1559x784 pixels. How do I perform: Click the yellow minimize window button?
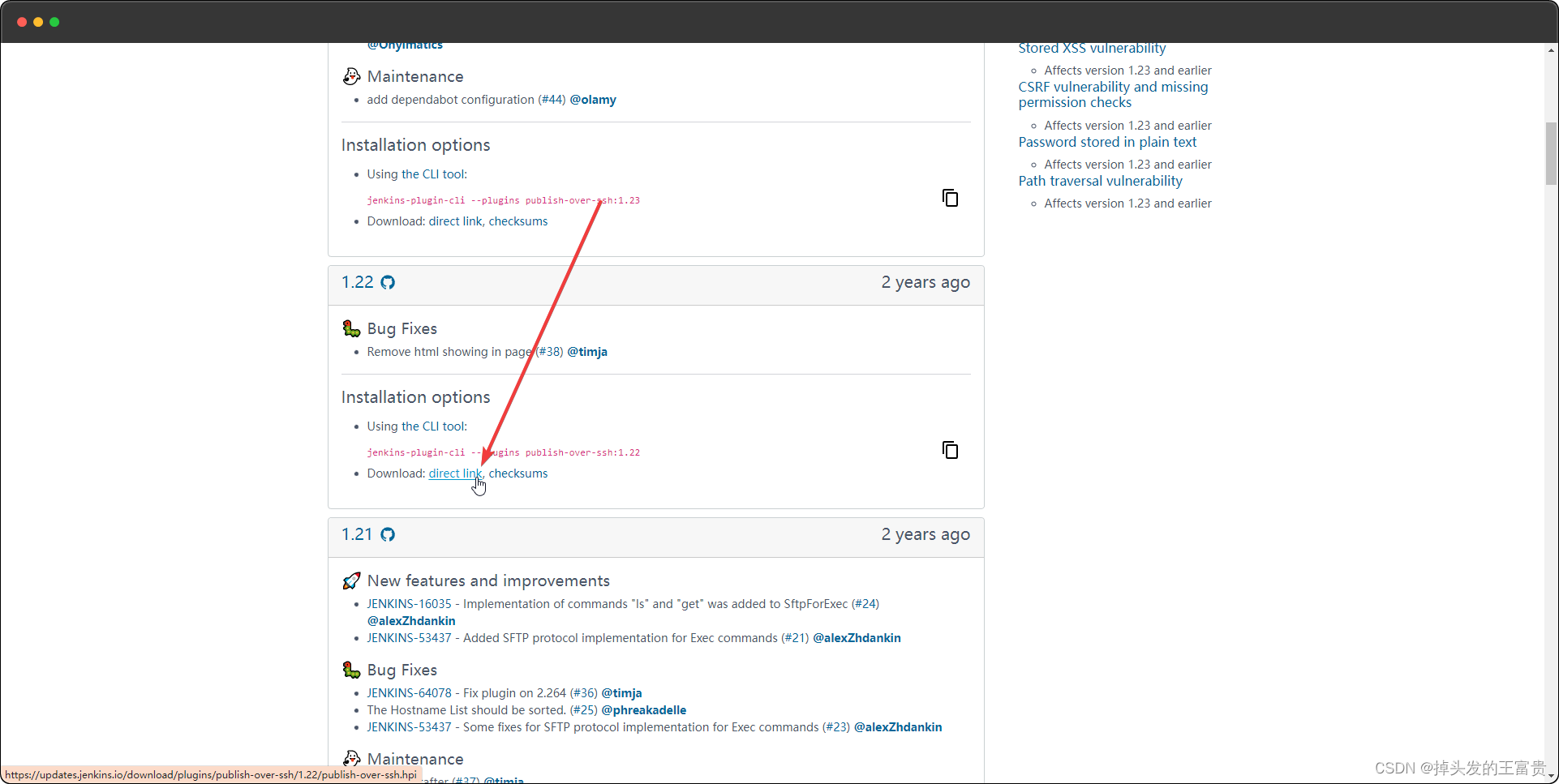click(38, 22)
